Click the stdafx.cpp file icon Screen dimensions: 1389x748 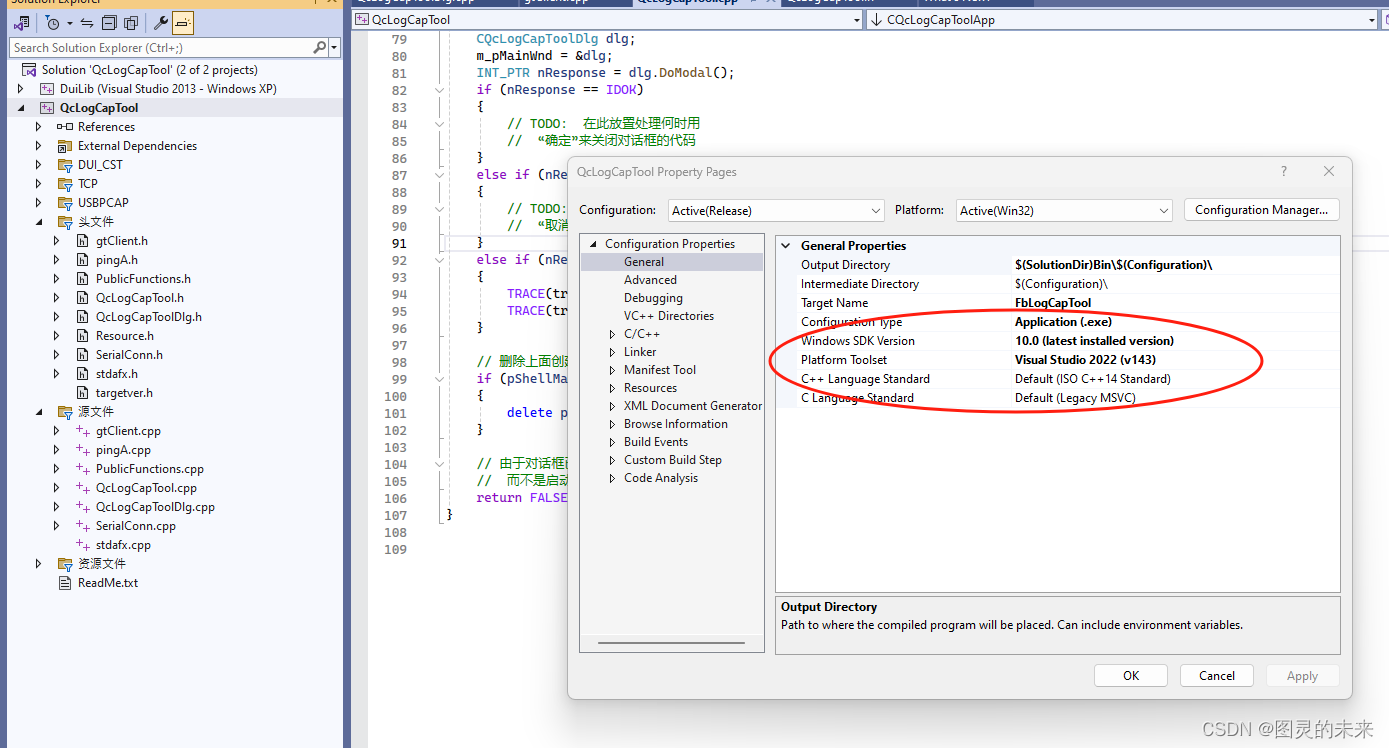[x=84, y=545]
